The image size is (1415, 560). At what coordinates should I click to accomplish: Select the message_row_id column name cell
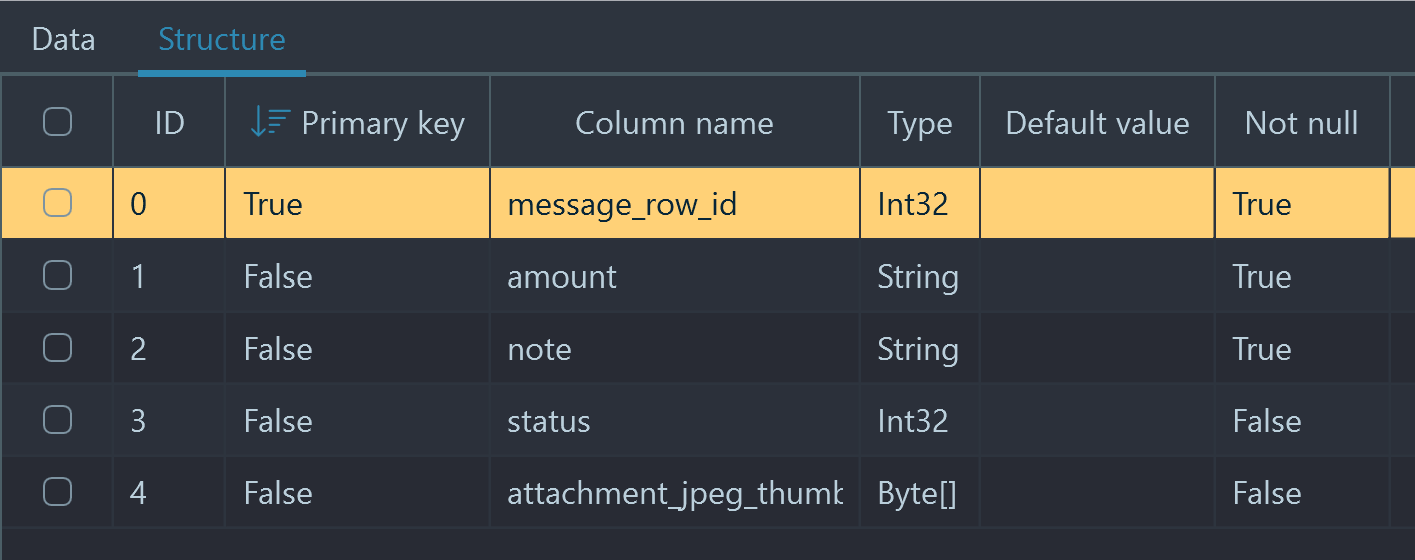622,204
